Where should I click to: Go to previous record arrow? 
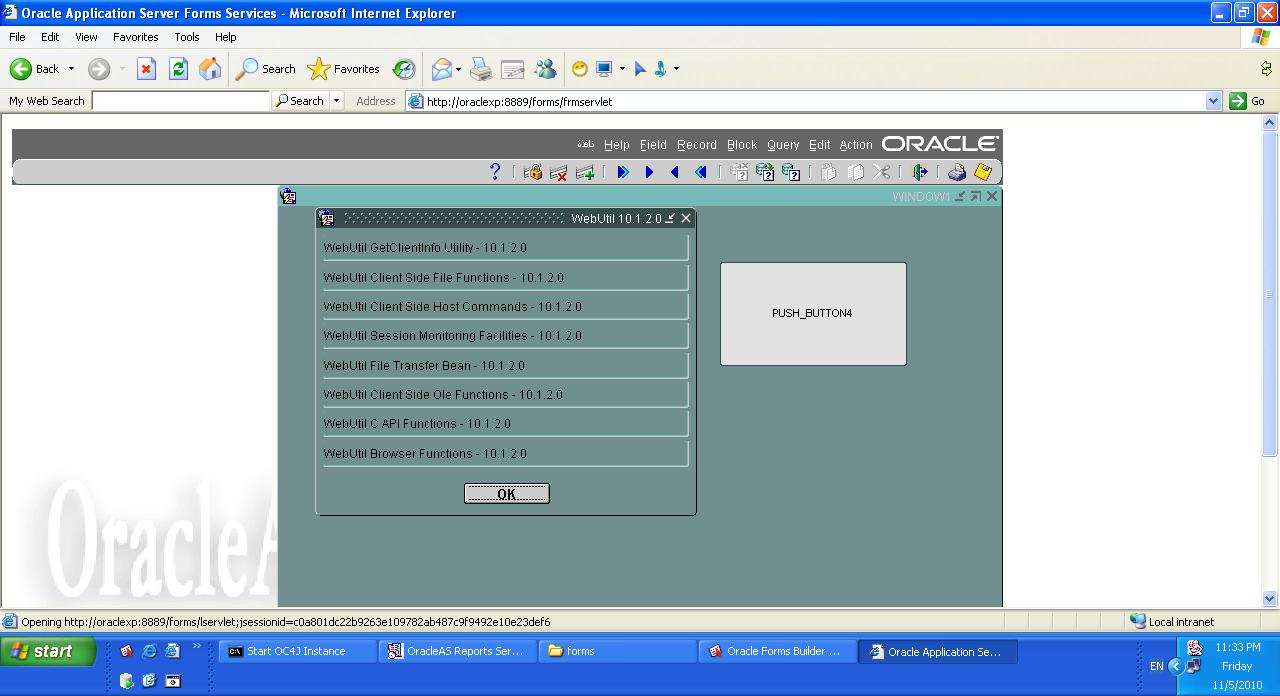point(675,172)
